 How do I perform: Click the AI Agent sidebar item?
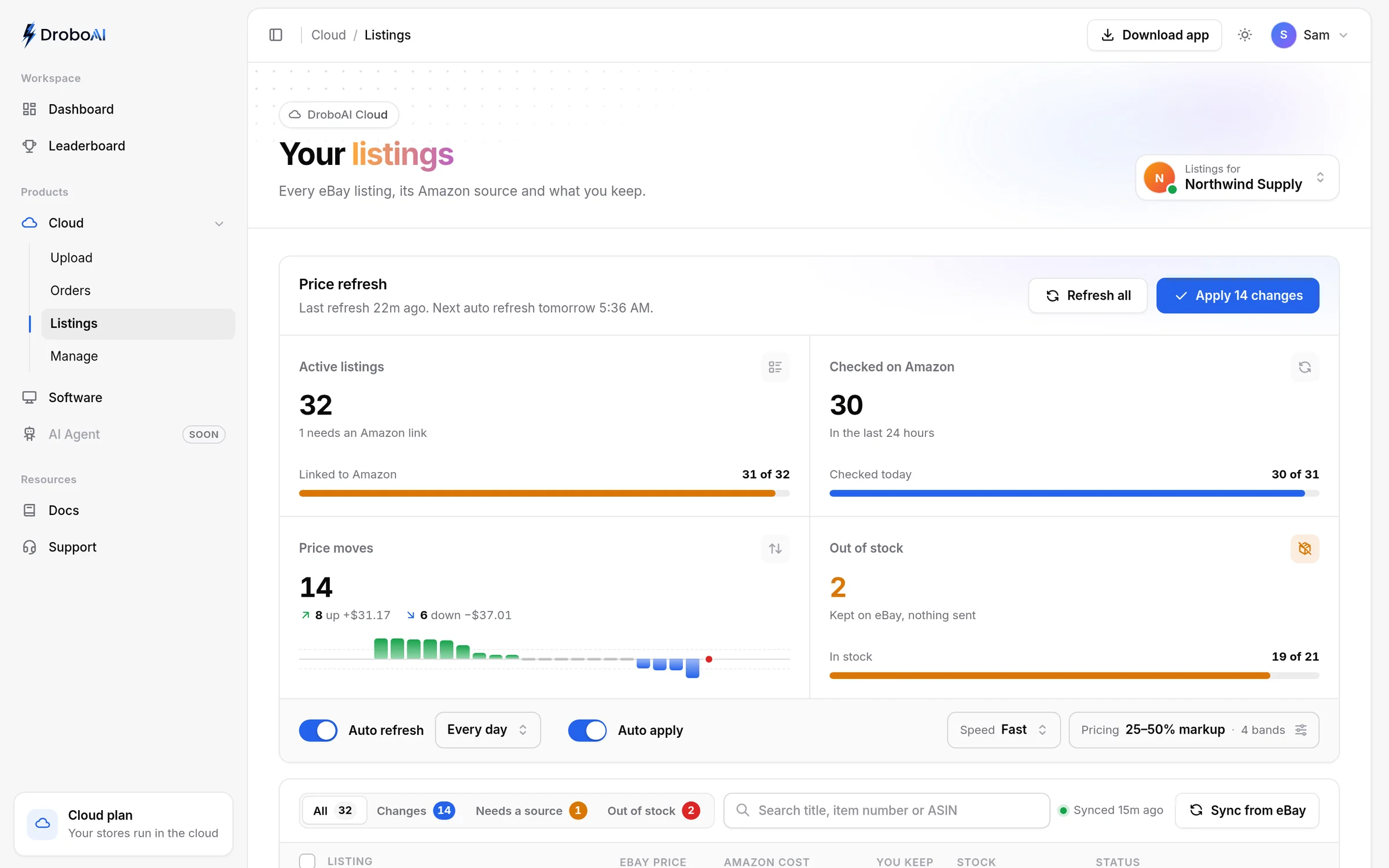(123, 435)
